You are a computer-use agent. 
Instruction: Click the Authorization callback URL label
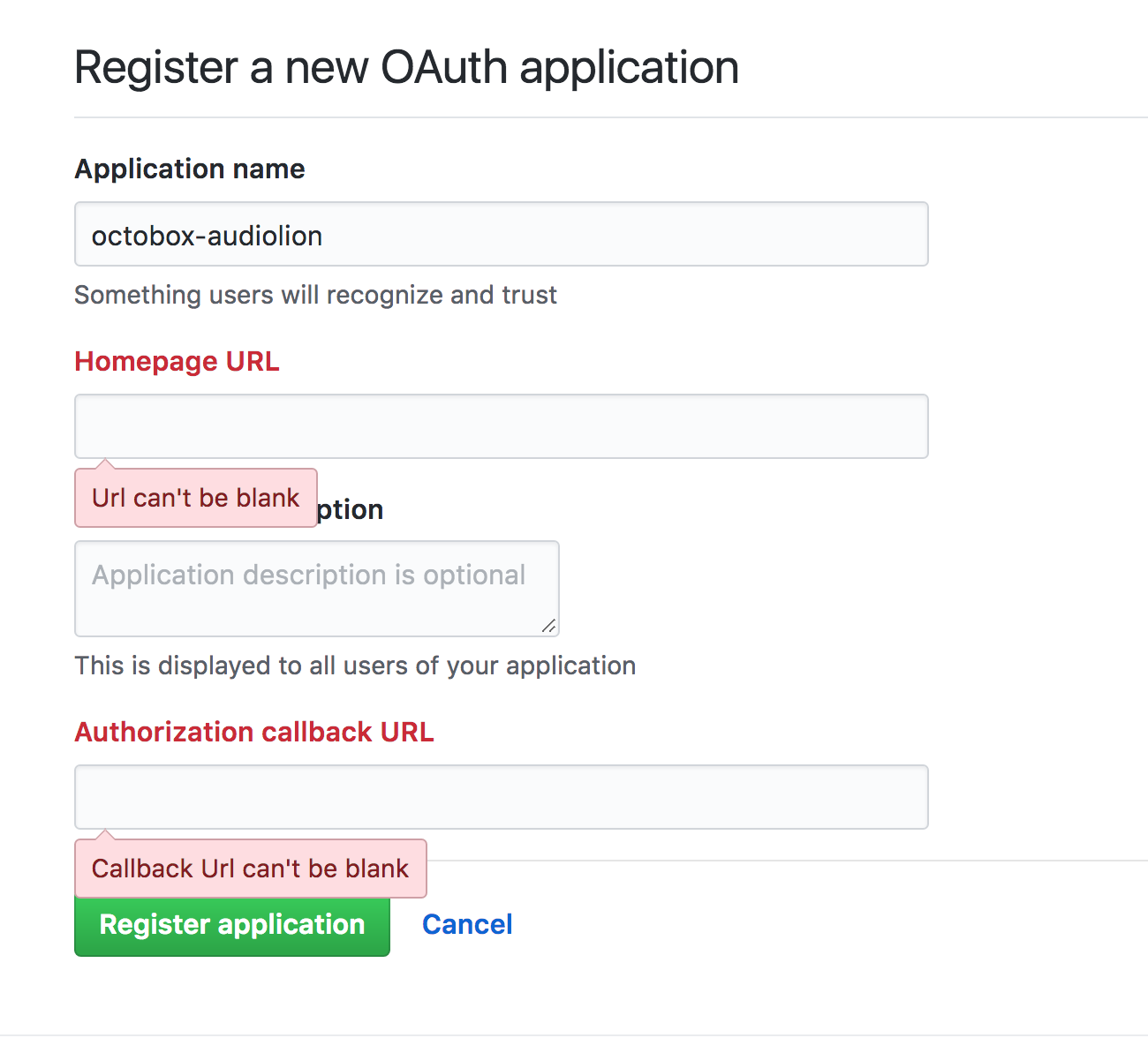[x=254, y=732]
